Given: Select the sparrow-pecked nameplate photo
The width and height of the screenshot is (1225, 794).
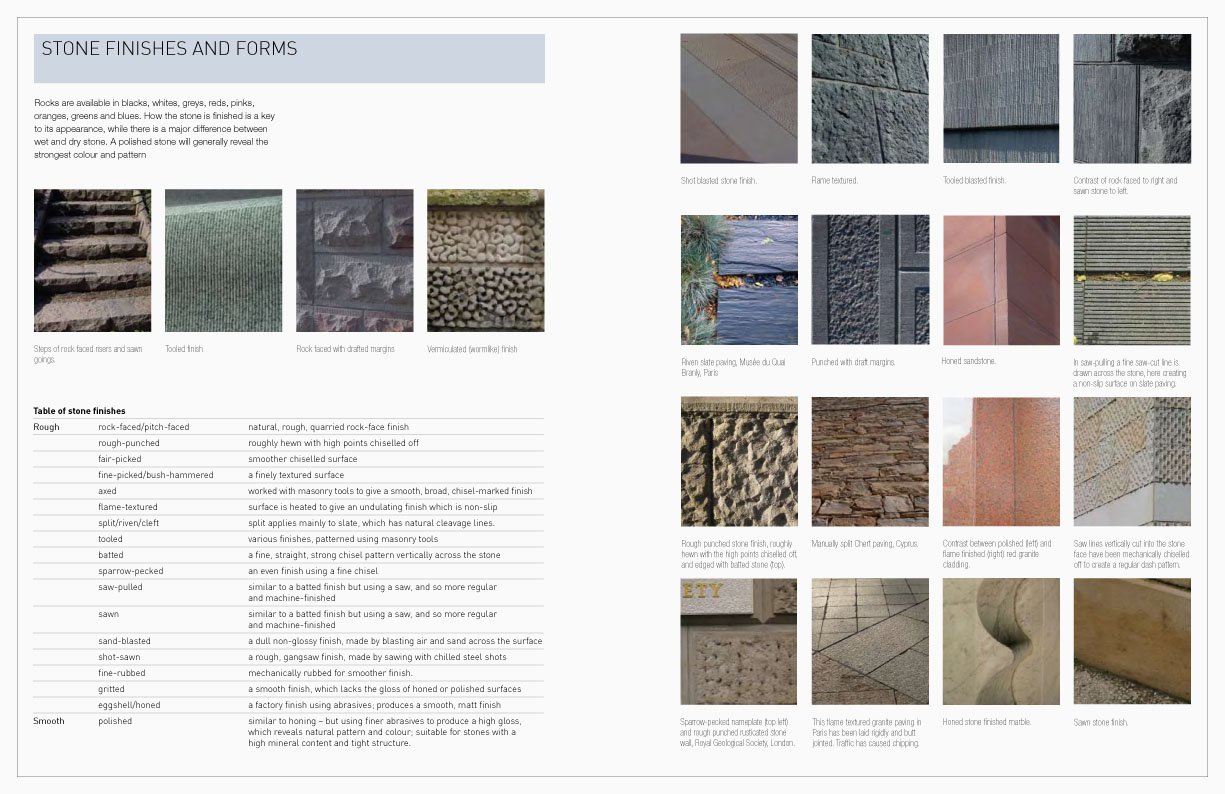Looking at the screenshot, I should 738,641.
